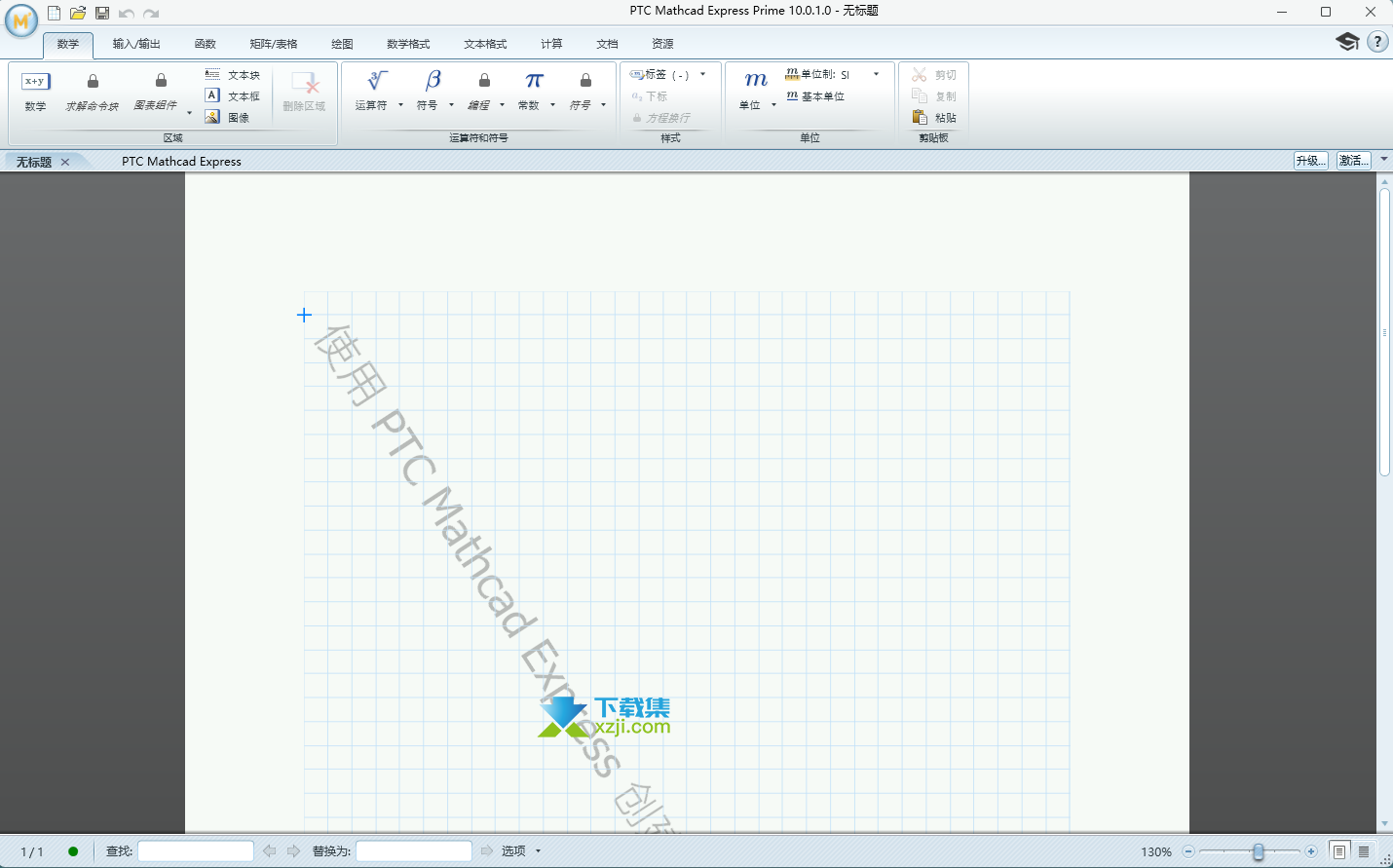Image resolution: width=1393 pixels, height=868 pixels.
Task: Click the Mathcad application menu orb
Action: pyautogui.click(x=21, y=19)
